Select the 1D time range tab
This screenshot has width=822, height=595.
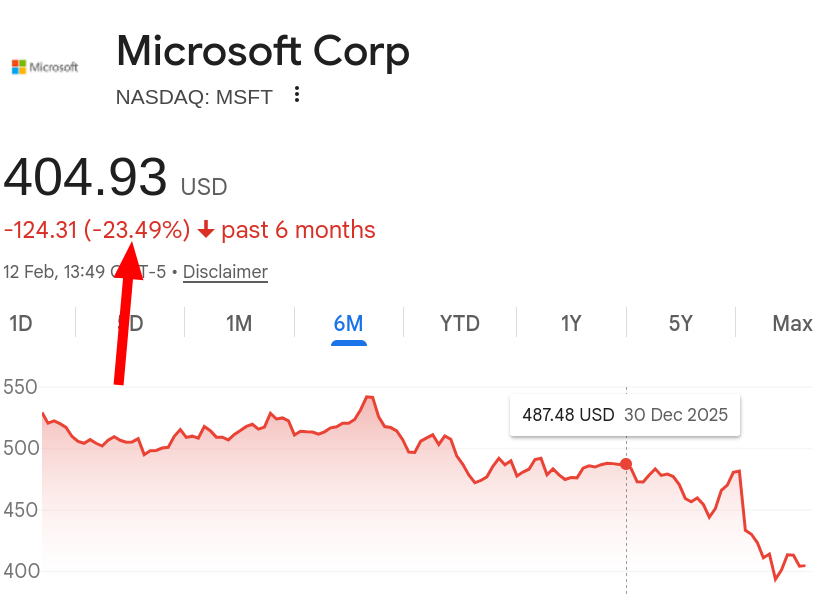22,324
